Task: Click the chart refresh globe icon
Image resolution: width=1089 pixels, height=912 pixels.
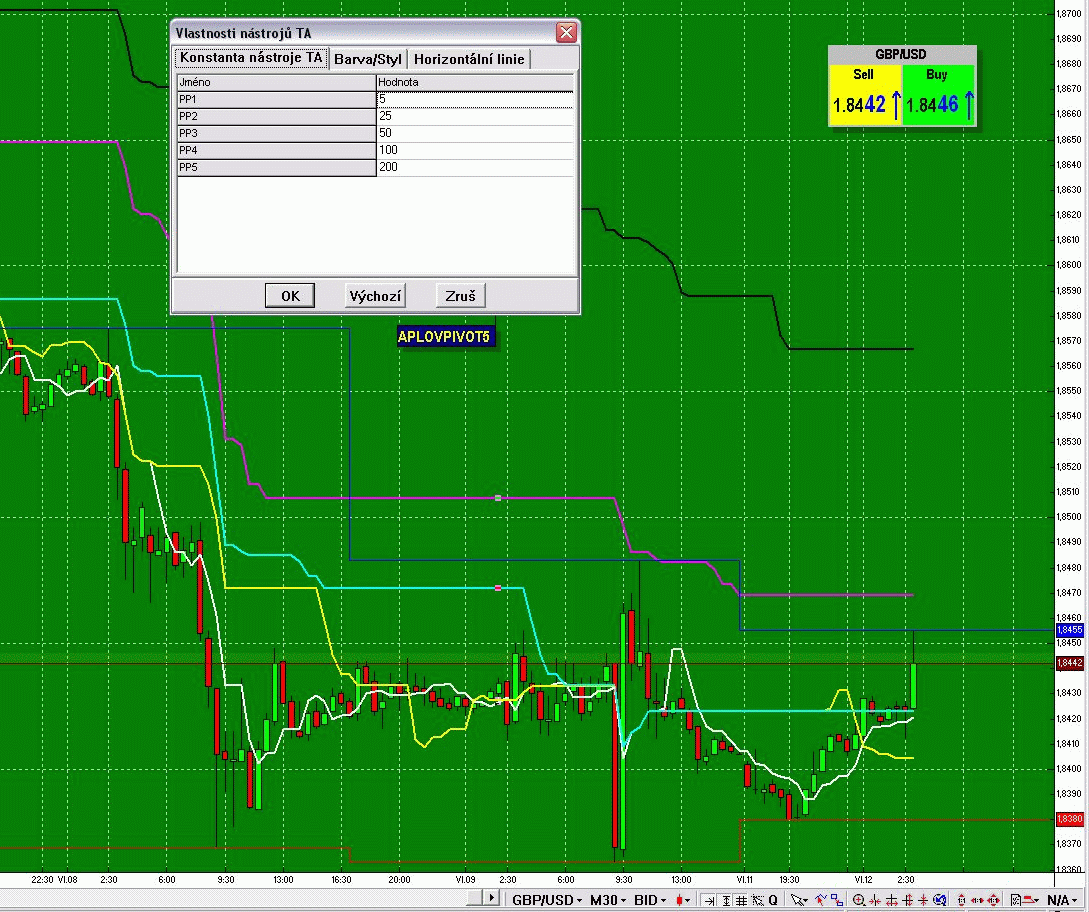Action: pos(940,900)
